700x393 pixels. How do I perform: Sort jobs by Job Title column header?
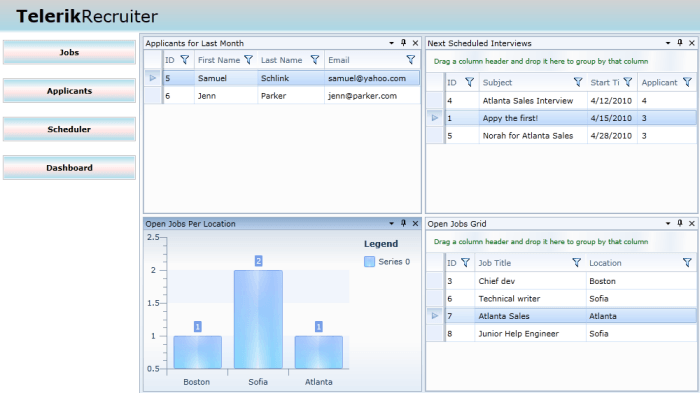(x=495, y=263)
